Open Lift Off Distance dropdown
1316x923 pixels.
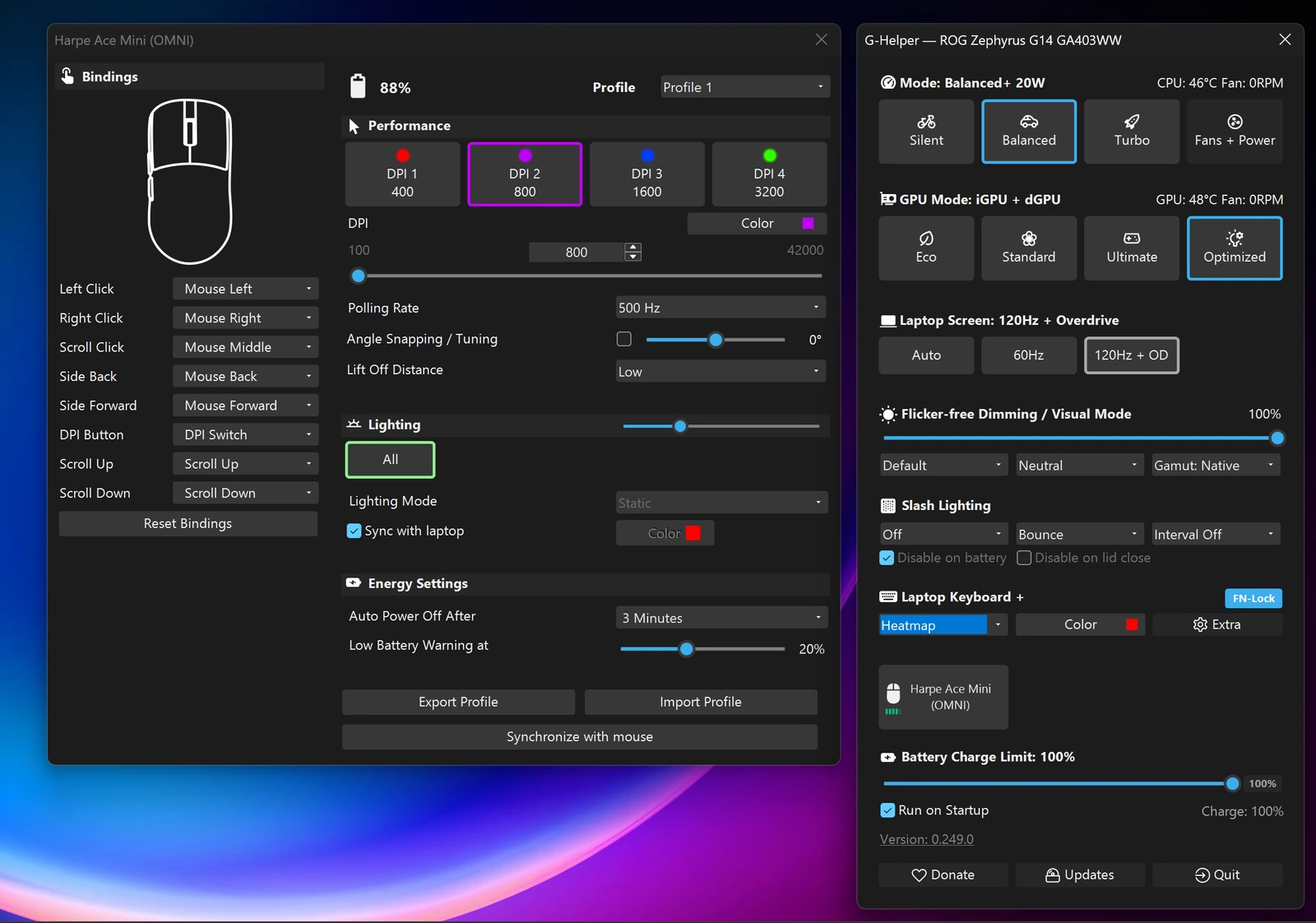(x=721, y=371)
